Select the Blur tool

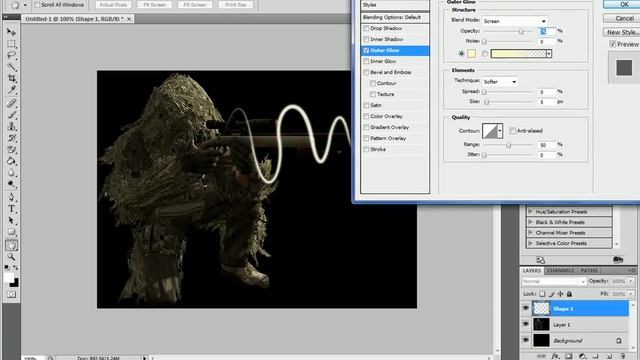[x=11, y=173]
